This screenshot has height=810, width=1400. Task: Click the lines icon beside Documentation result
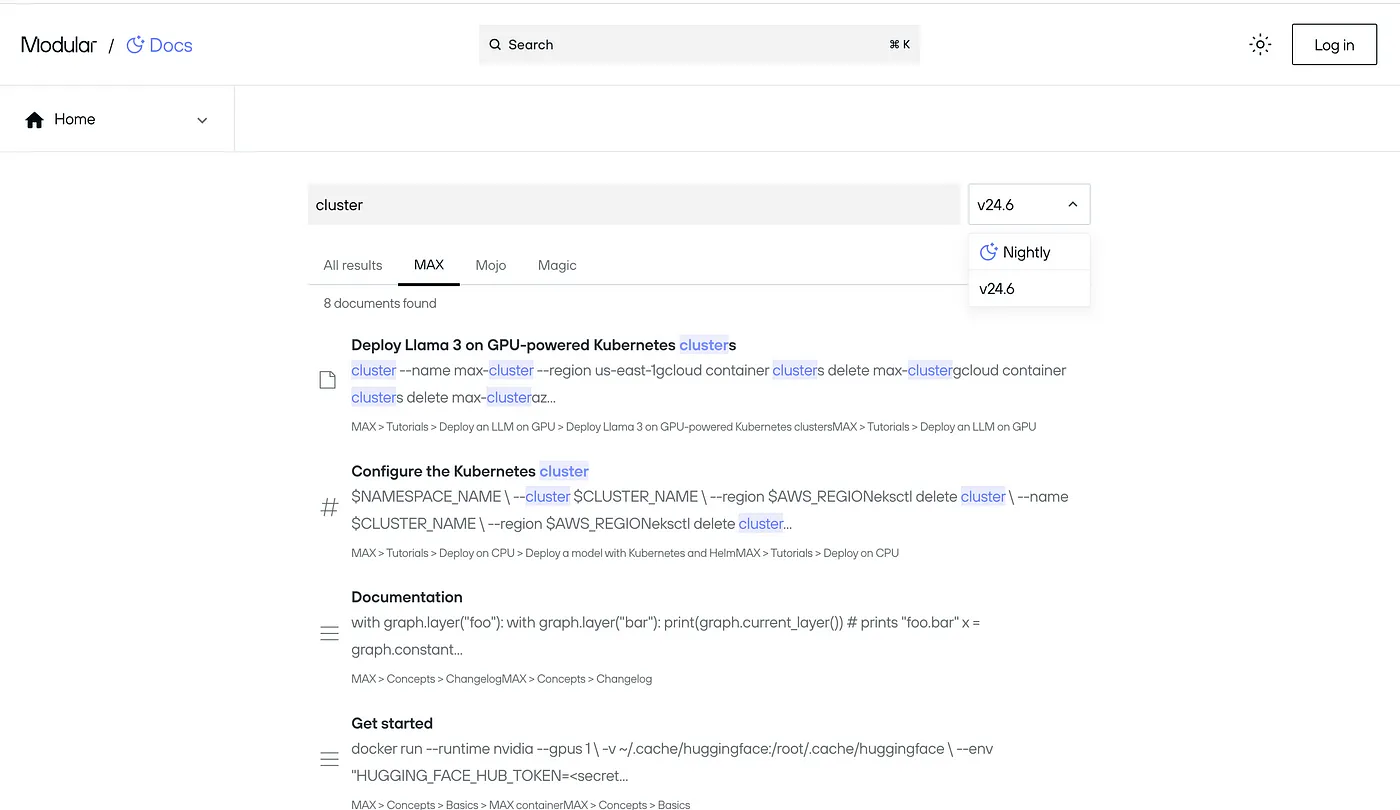[x=329, y=634]
